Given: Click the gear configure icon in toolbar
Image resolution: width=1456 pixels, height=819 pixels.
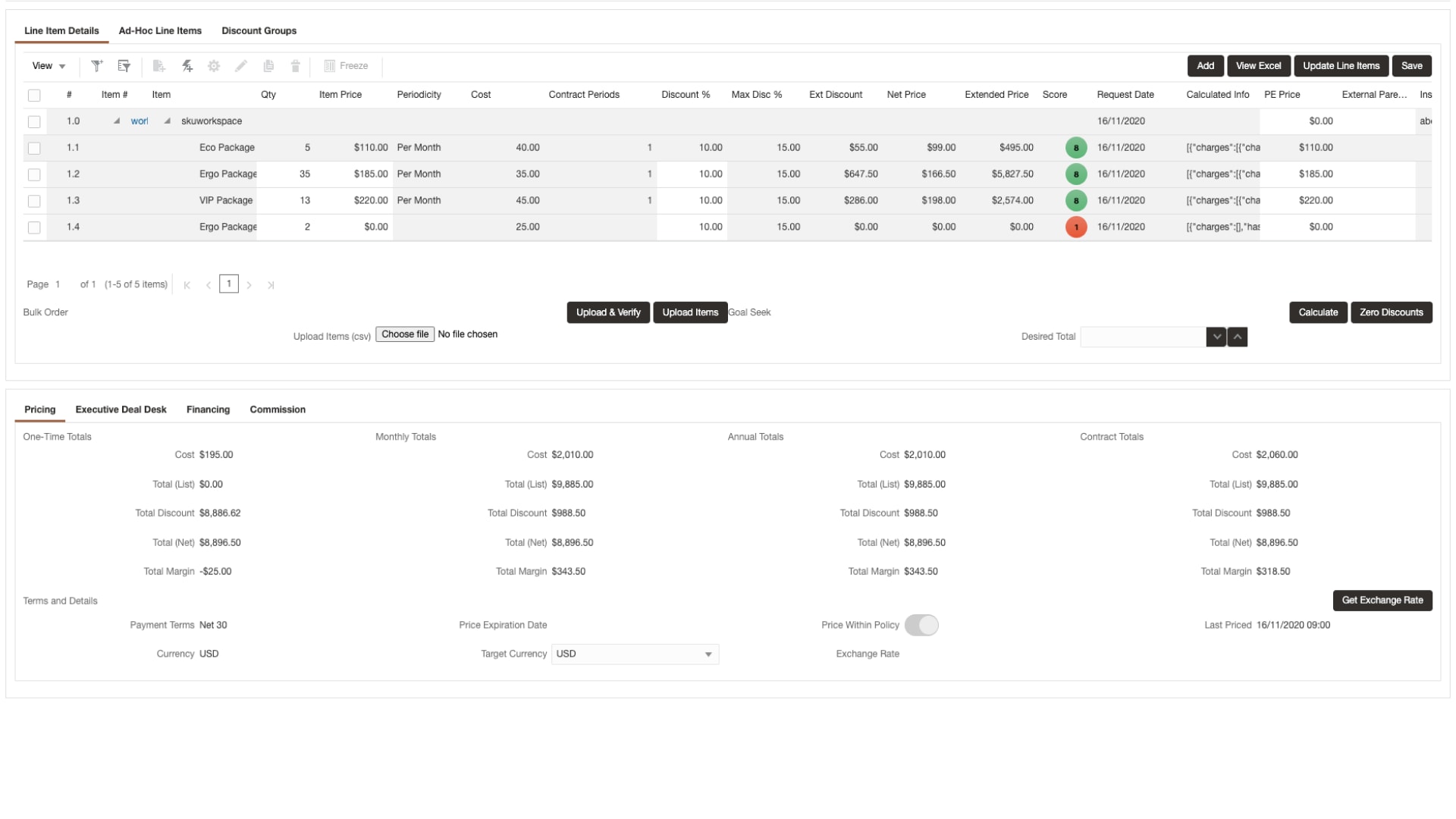Looking at the screenshot, I should [214, 66].
